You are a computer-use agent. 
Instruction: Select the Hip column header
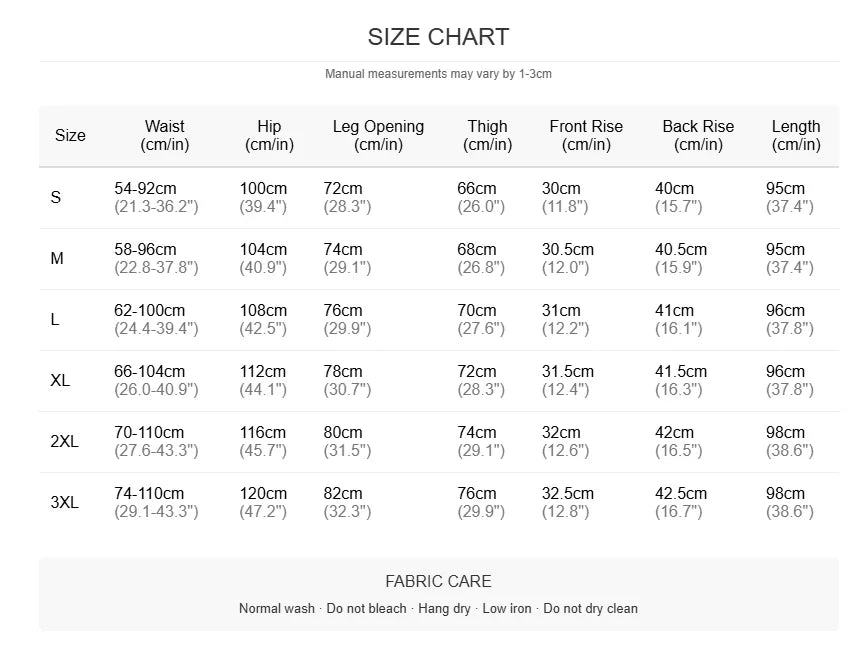click(x=269, y=135)
